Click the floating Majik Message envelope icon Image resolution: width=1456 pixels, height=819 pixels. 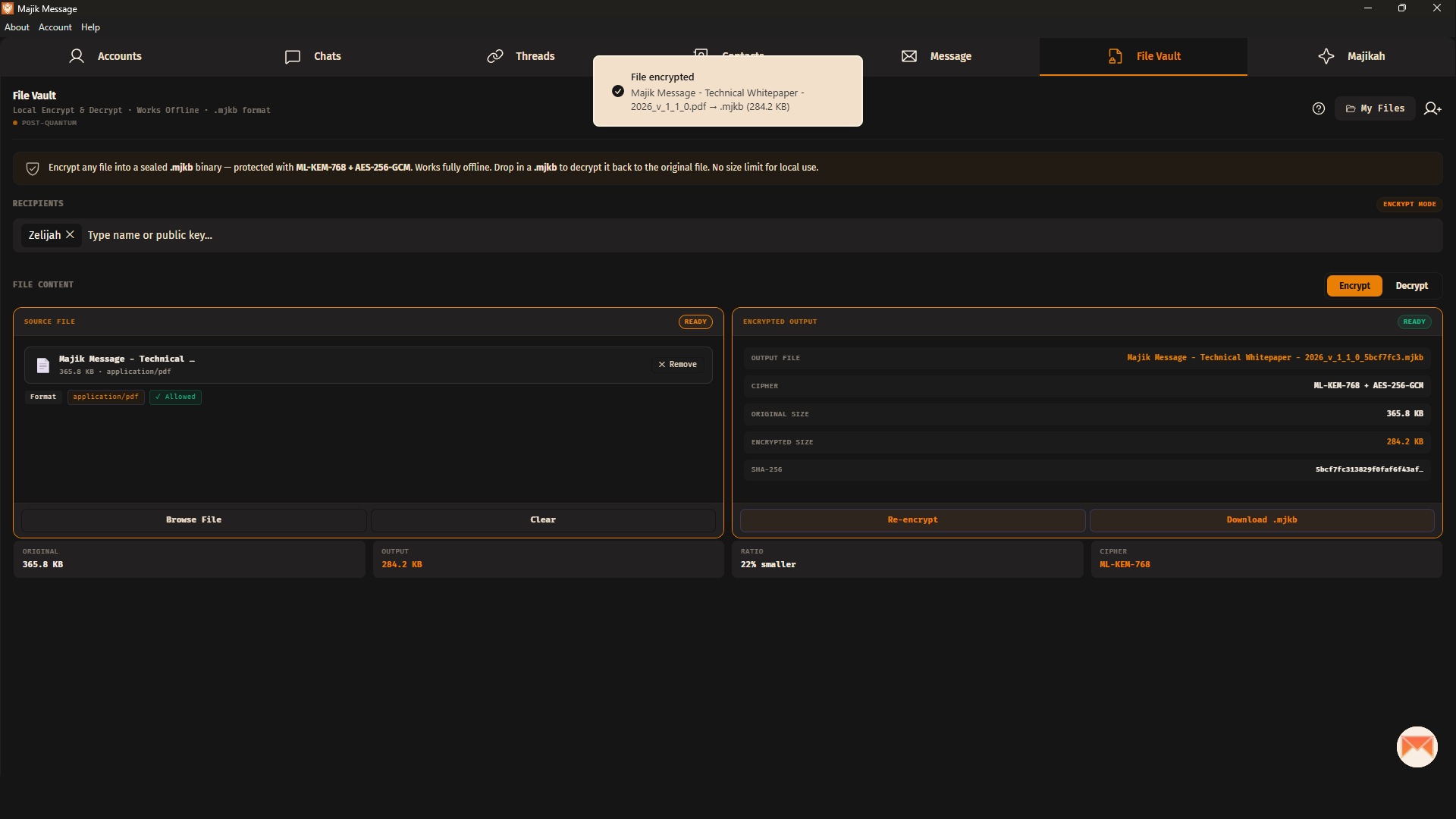1417,747
